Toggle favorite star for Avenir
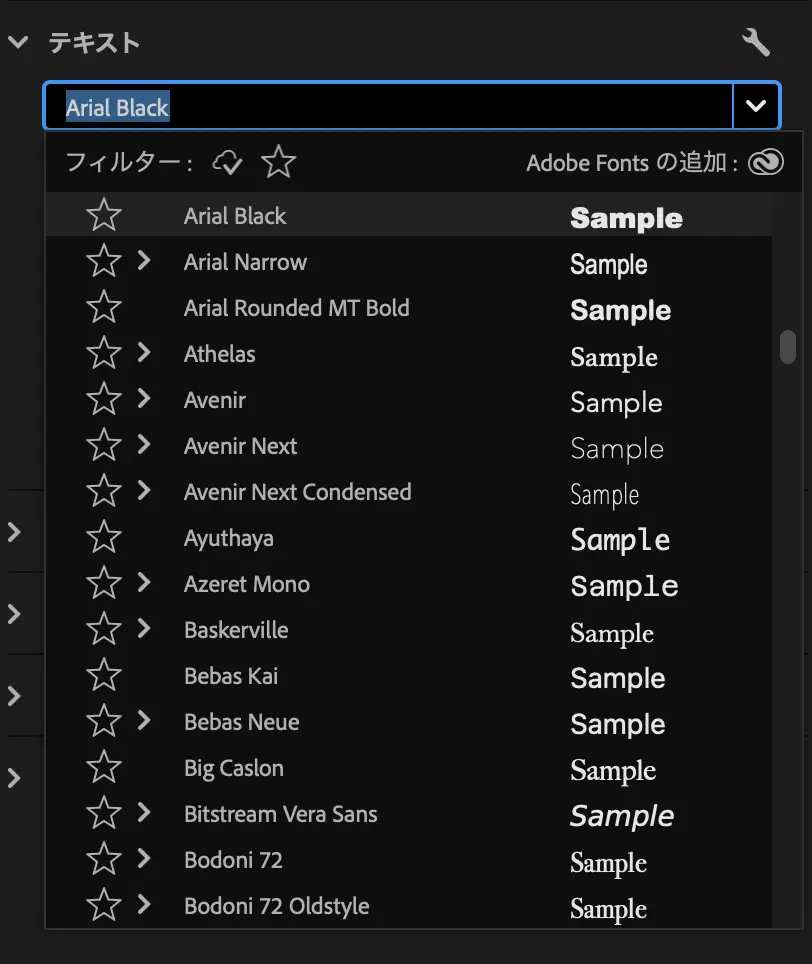The height and width of the screenshot is (964, 812). point(104,399)
